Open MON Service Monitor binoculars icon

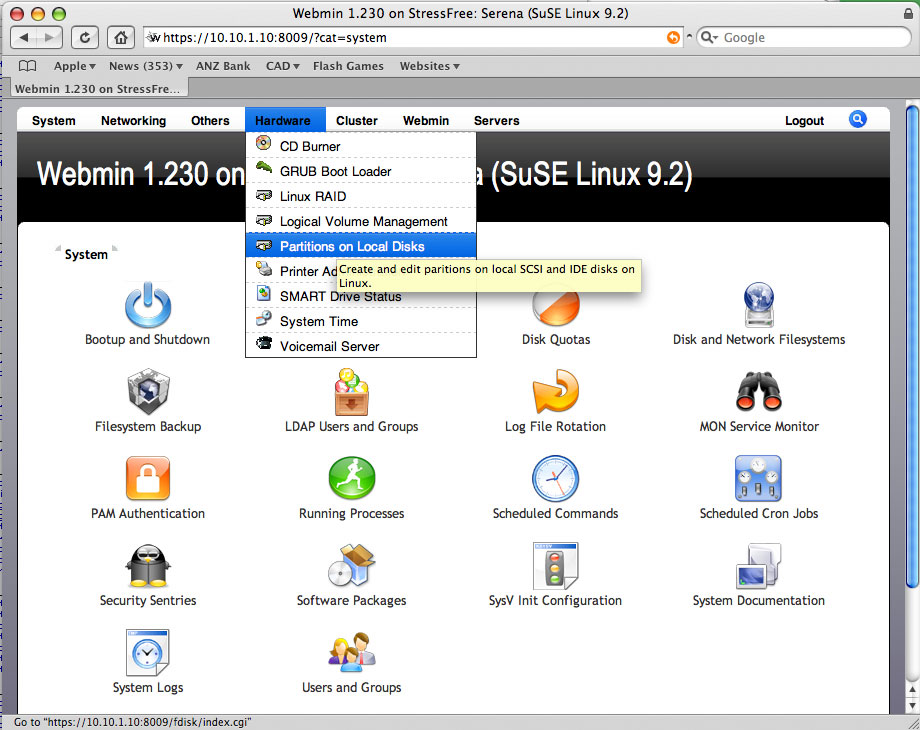[x=759, y=391]
